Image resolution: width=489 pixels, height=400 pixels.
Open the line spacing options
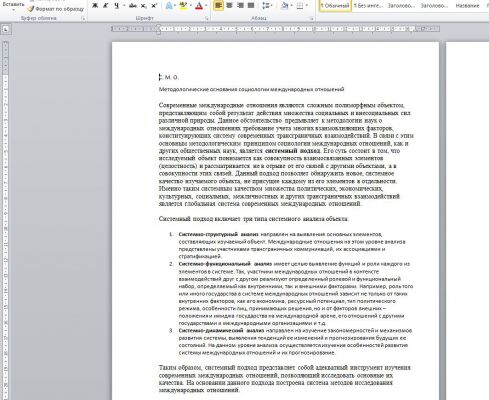(266, 5)
